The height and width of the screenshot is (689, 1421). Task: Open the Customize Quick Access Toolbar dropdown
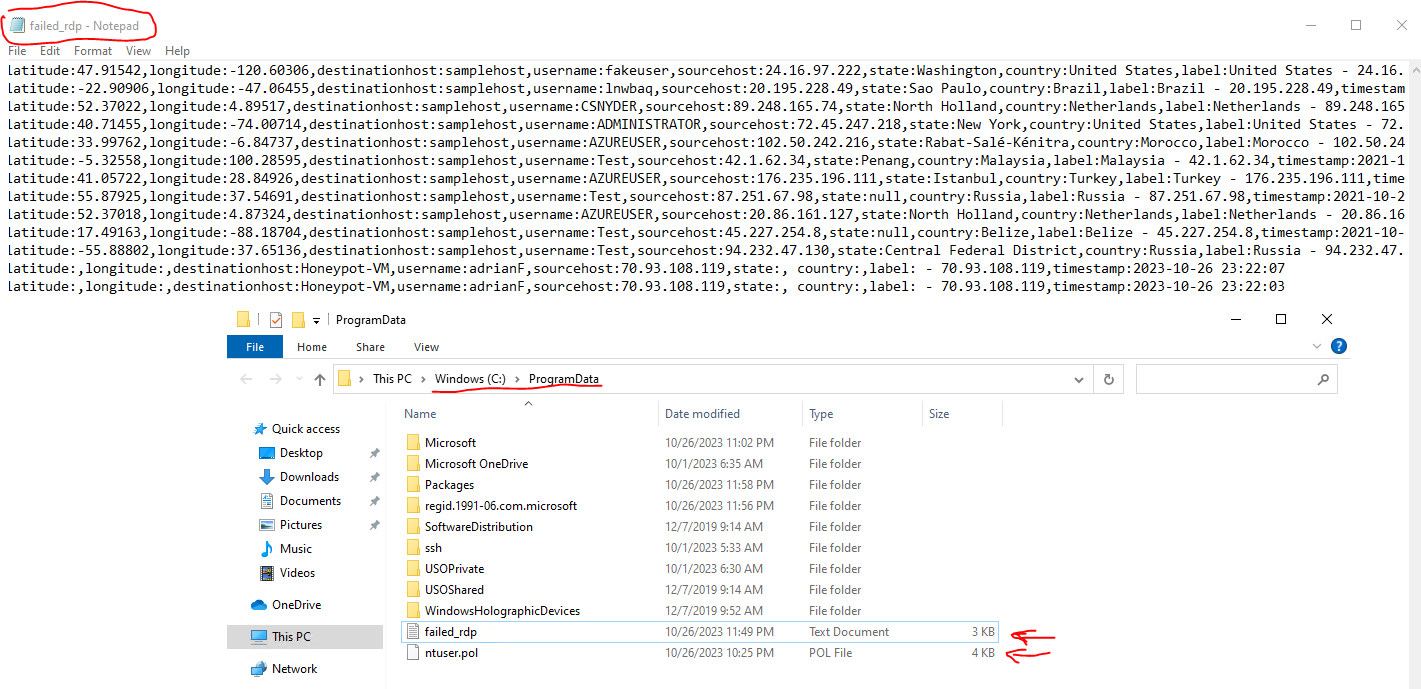coord(317,320)
